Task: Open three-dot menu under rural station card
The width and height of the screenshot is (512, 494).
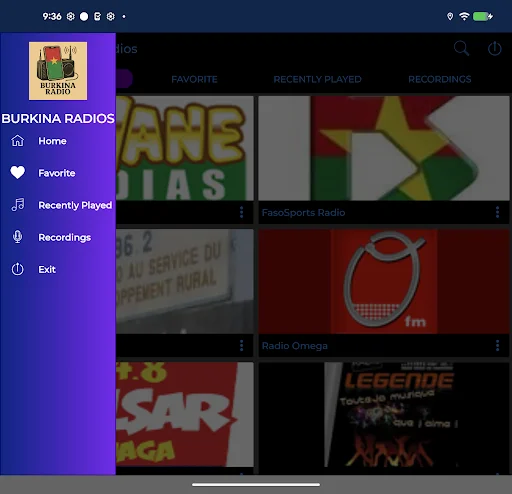Action: point(242,346)
